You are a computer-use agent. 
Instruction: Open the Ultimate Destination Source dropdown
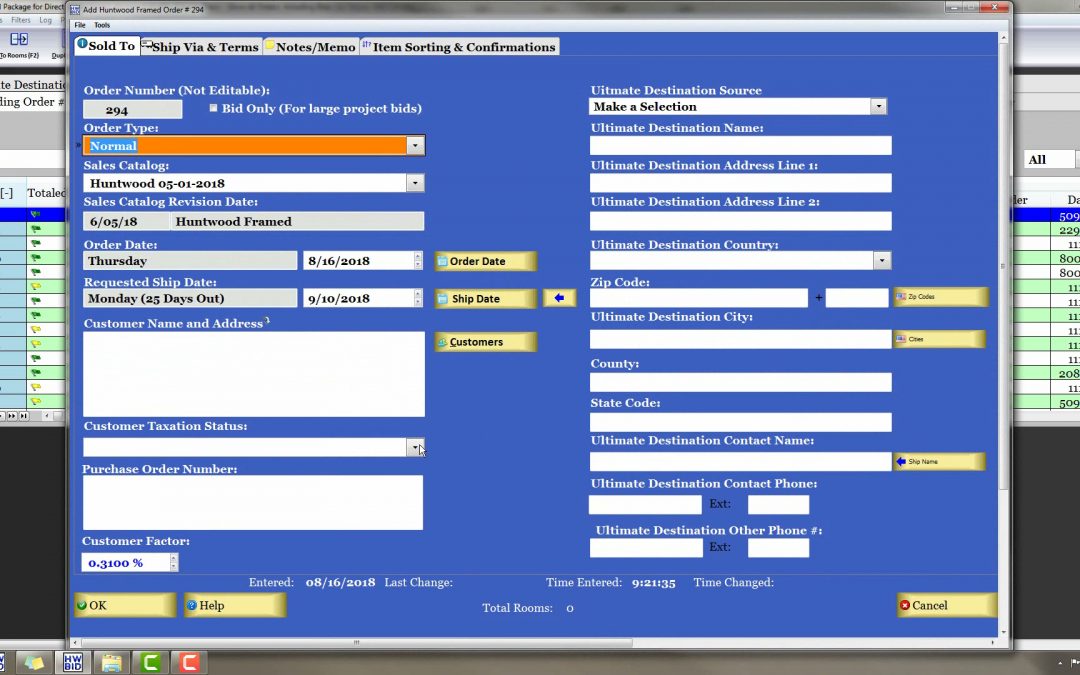click(878, 107)
